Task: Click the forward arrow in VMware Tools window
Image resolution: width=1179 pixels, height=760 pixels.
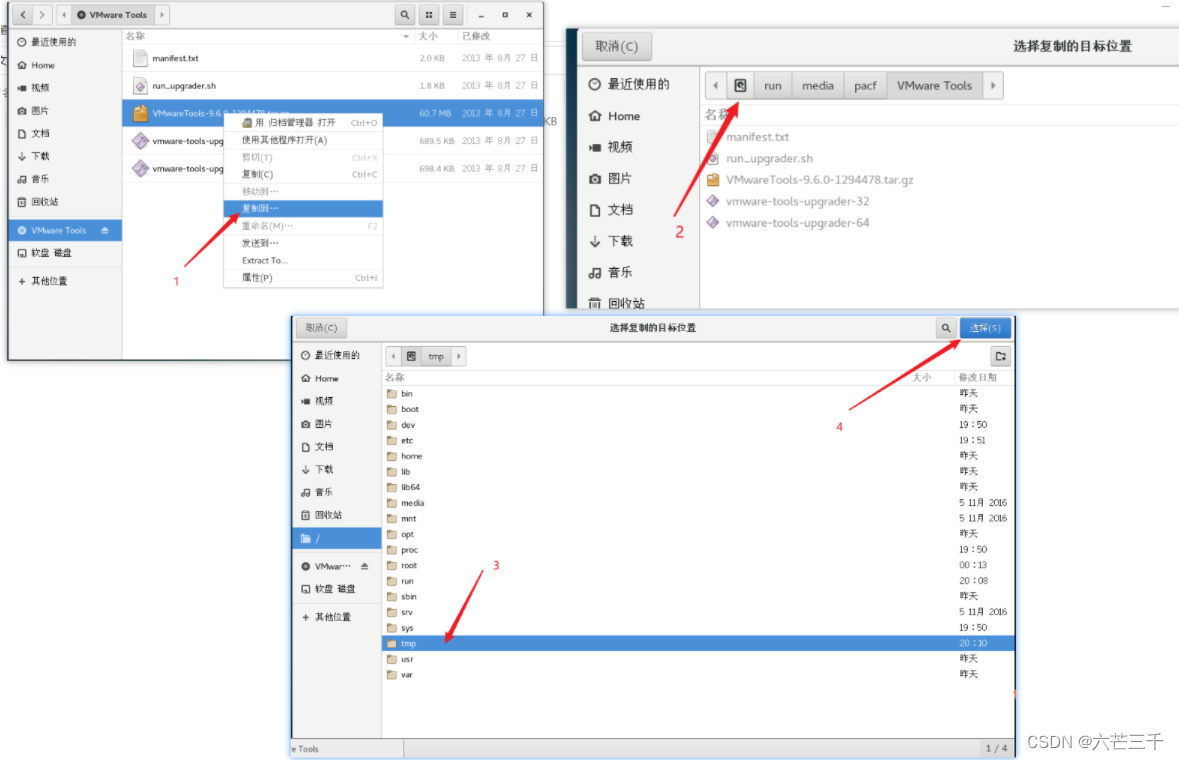Action: (x=42, y=14)
